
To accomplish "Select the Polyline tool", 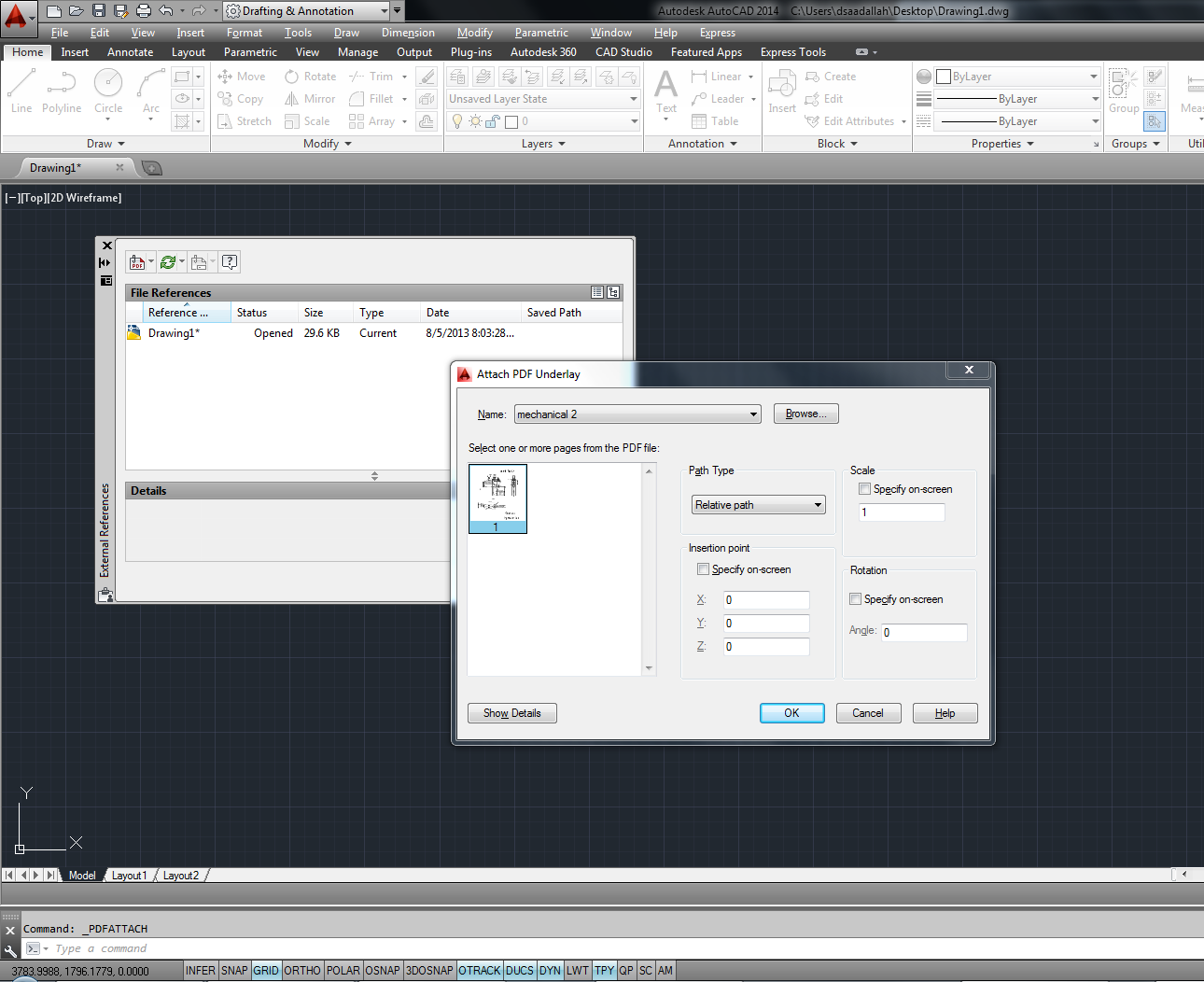I will coord(61,91).
